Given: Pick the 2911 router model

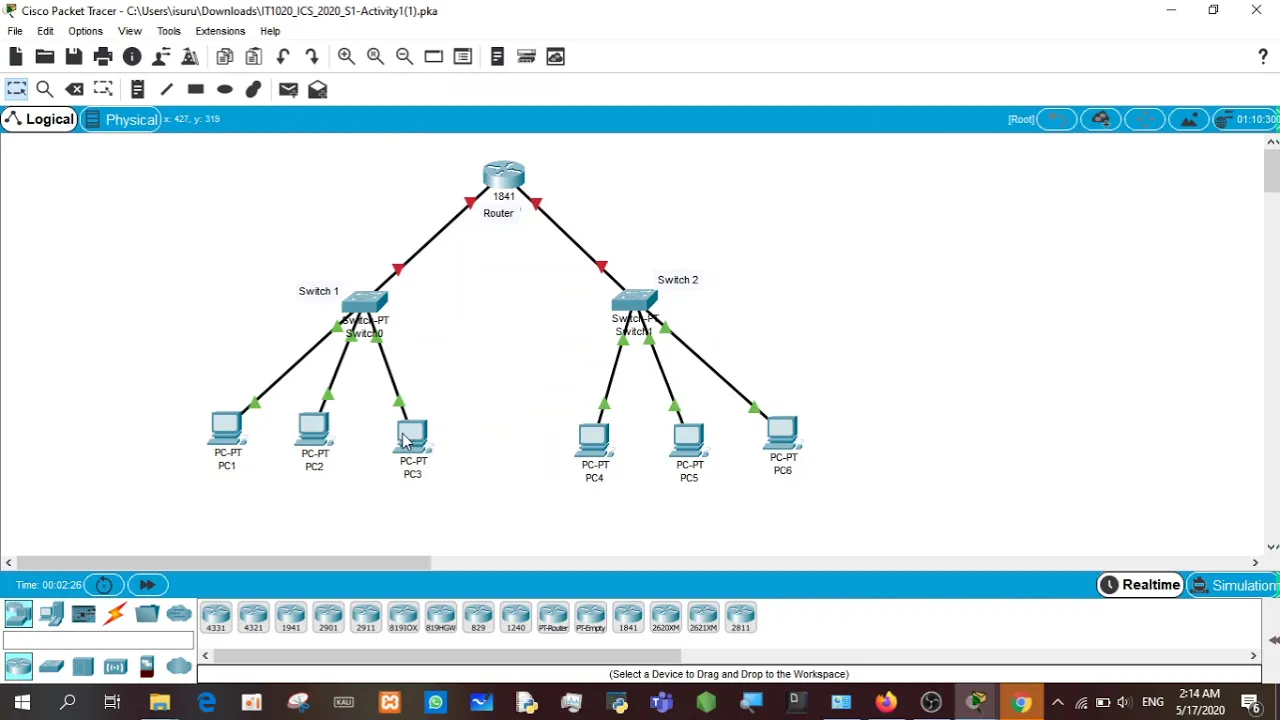Looking at the screenshot, I should point(366,618).
